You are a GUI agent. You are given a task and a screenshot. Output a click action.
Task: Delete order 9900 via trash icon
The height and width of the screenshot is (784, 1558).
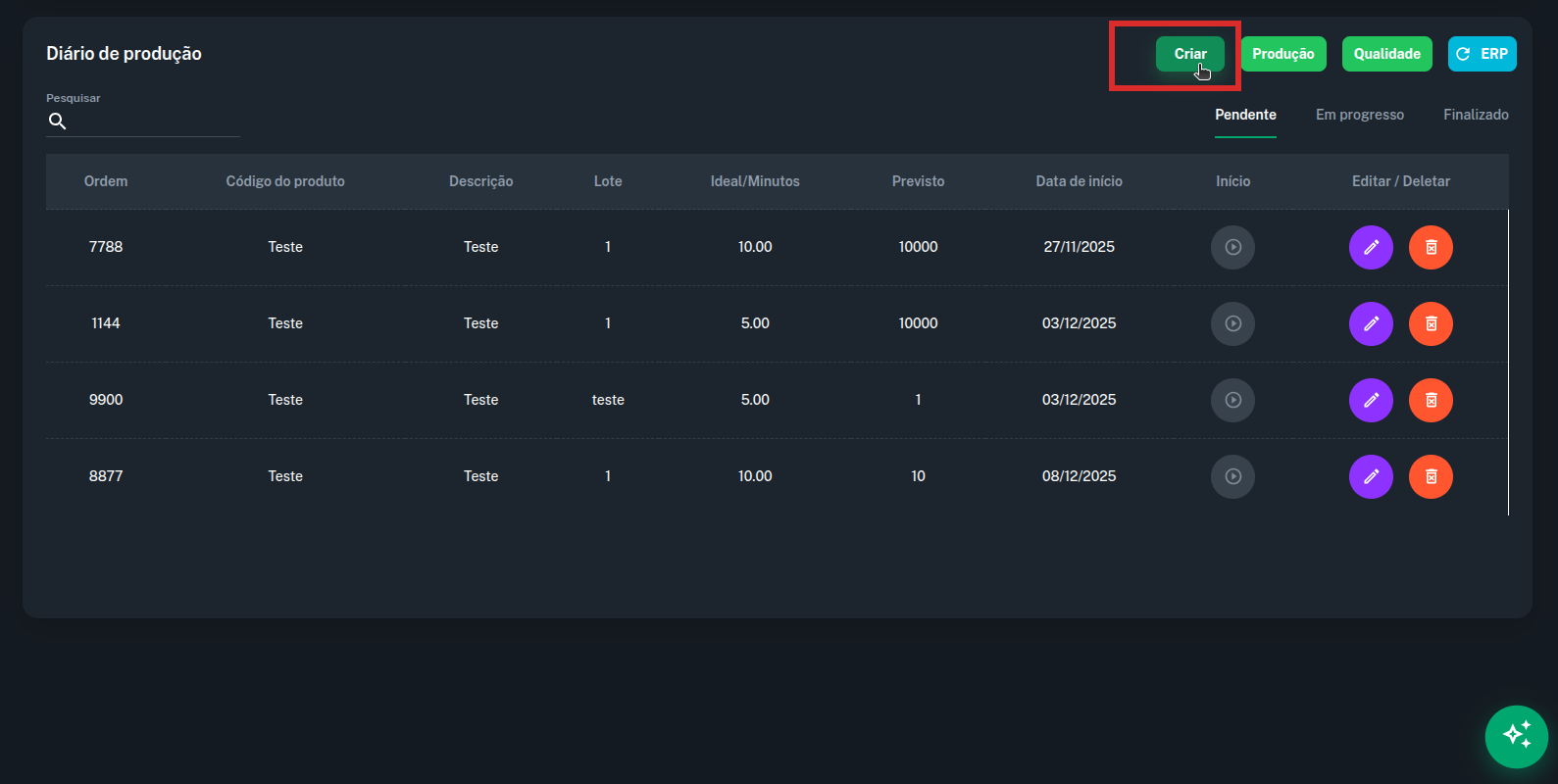coord(1431,400)
